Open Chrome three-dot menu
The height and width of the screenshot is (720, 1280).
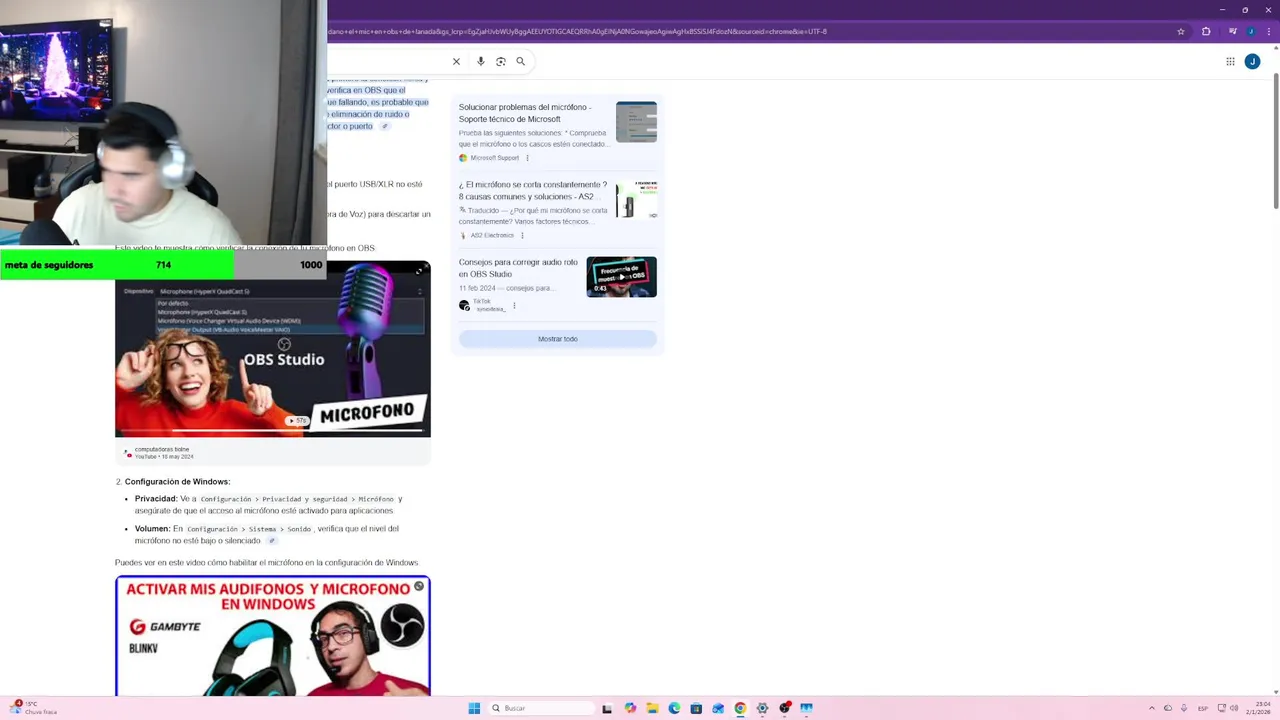(x=1267, y=31)
